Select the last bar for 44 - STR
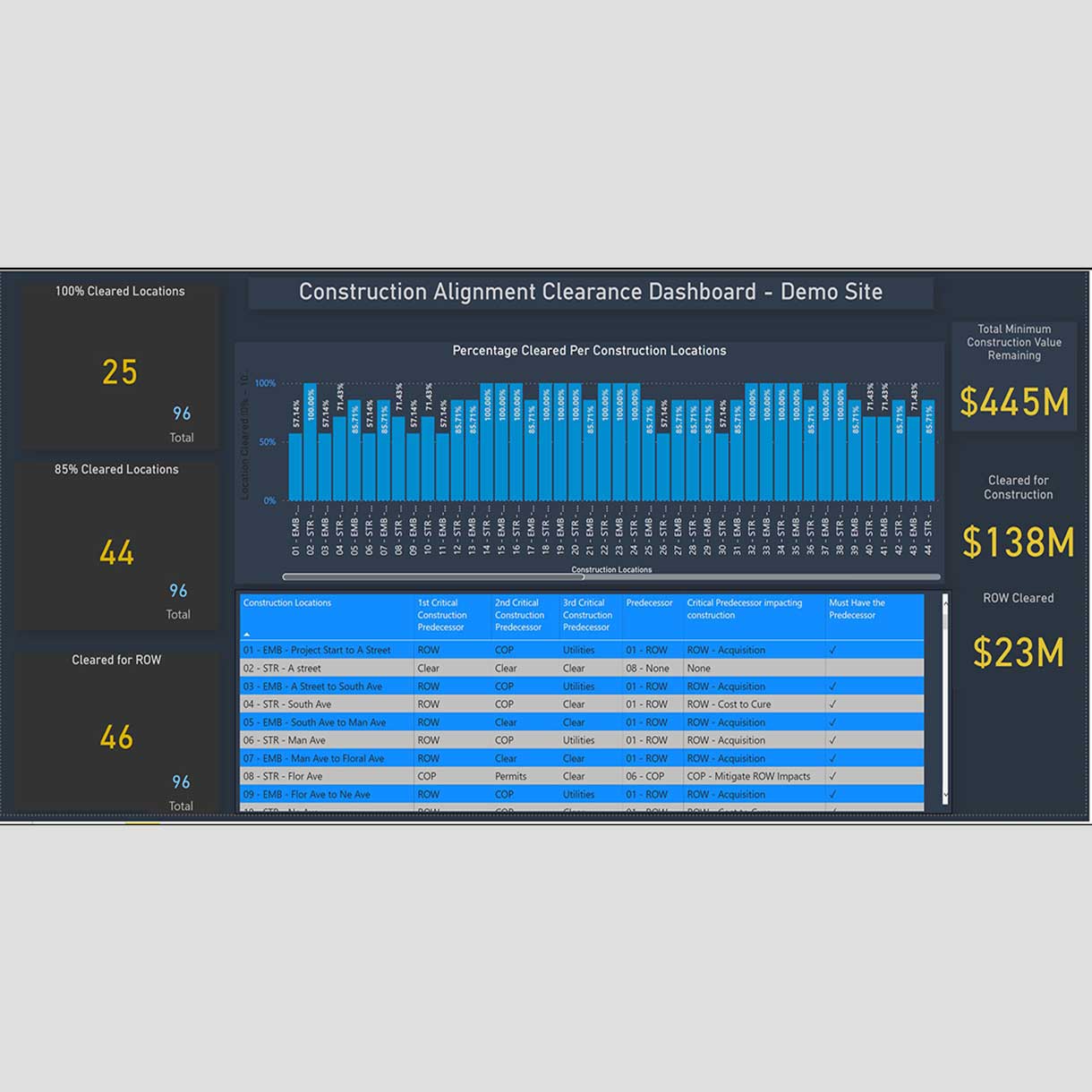 928,452
